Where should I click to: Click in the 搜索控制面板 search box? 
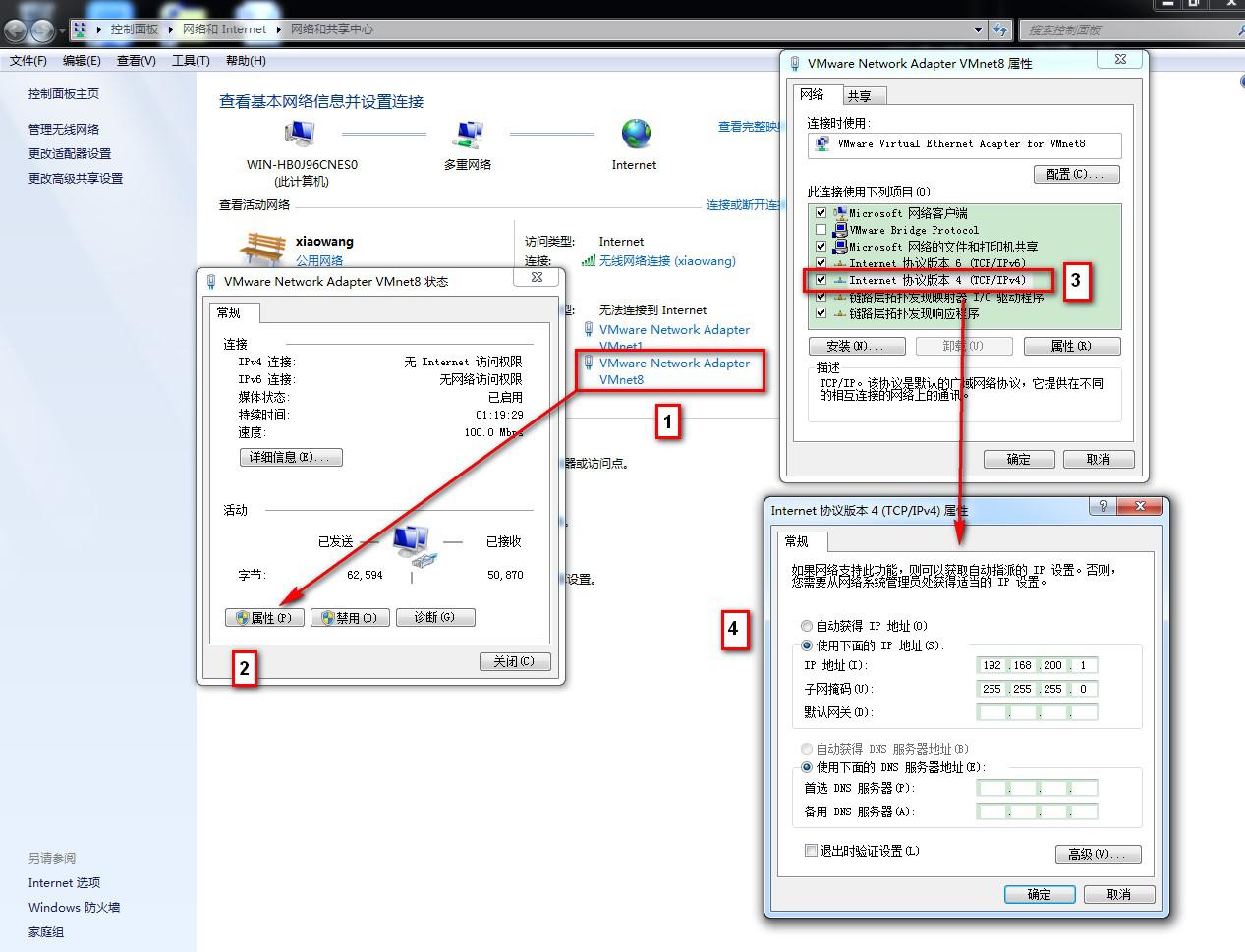(1130, 29)
